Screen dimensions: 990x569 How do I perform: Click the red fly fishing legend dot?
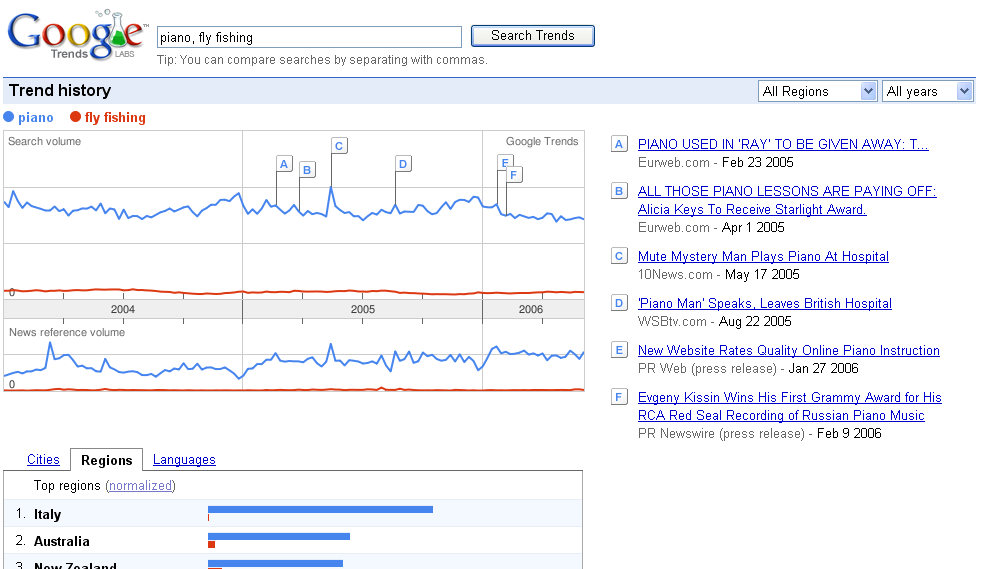click(x=75, y=118)
